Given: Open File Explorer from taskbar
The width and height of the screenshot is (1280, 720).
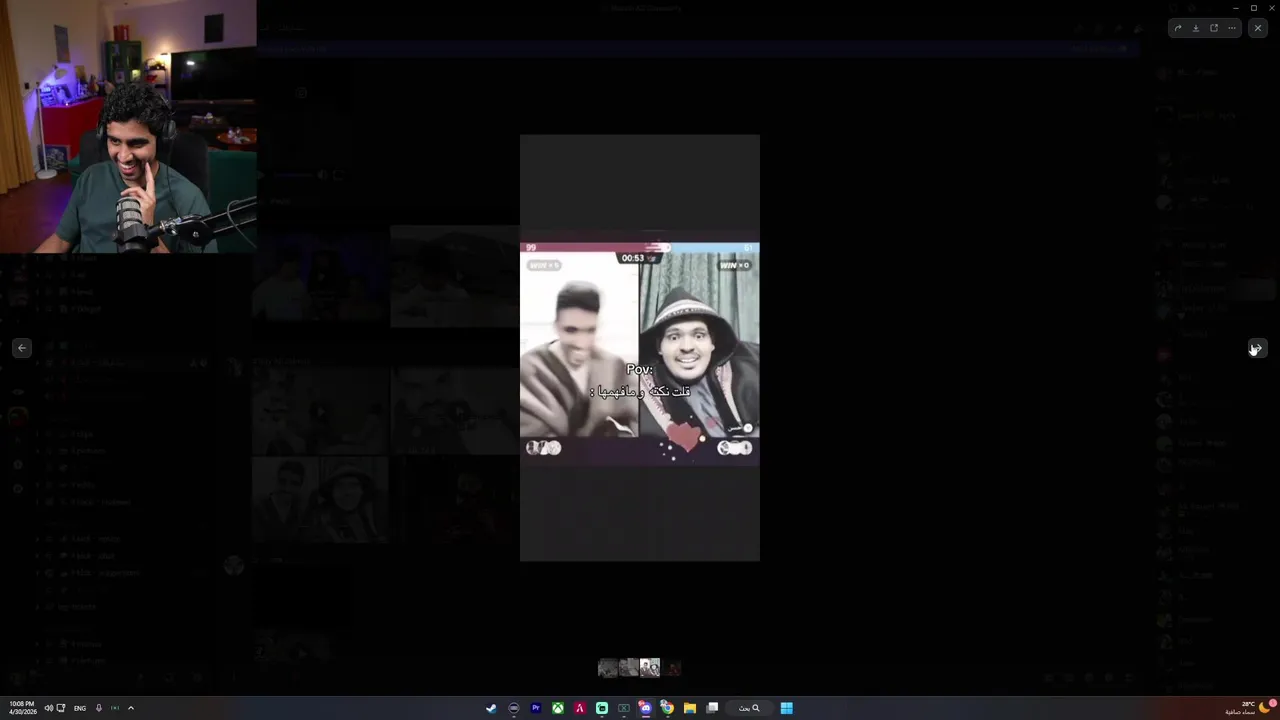Looking at the screenshot, I should coord(690,708).
